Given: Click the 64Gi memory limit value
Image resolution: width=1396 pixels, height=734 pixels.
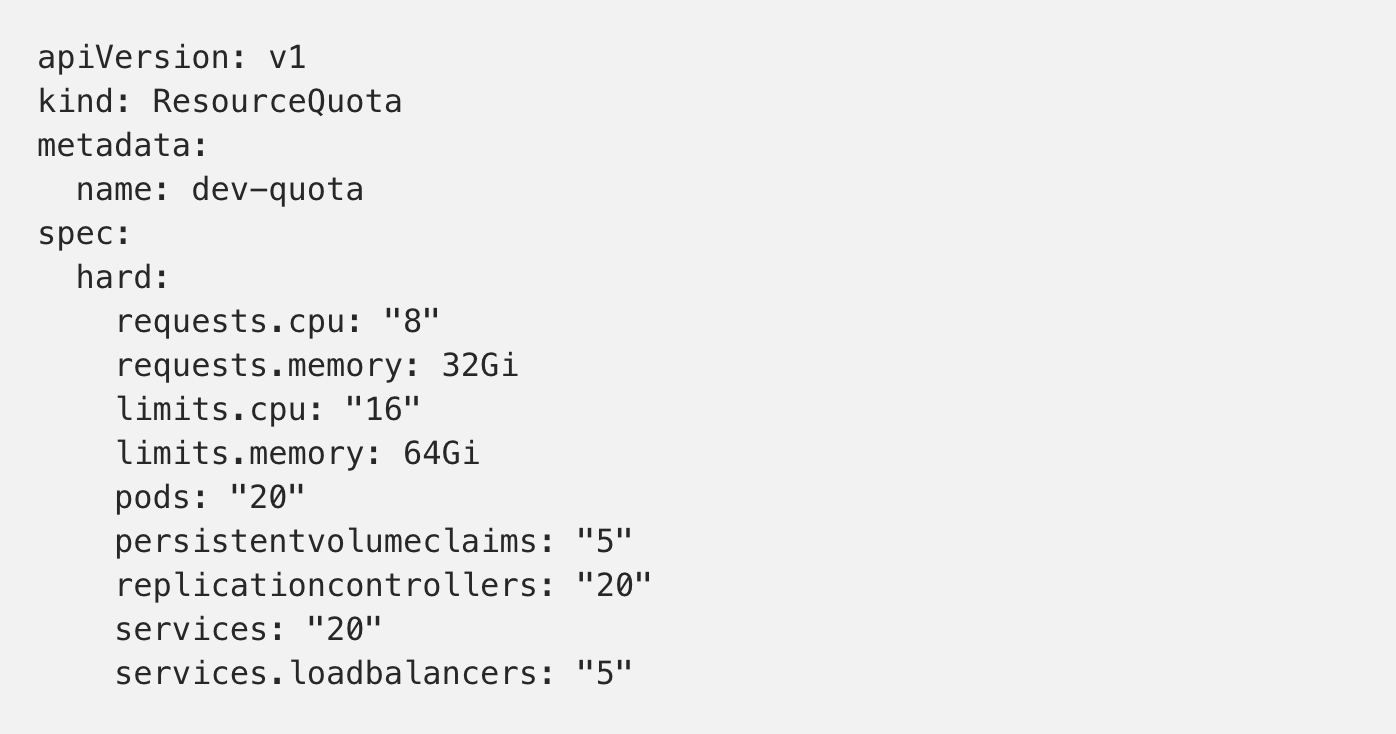Looking at the screenshot, I should (x=441, y=454).
